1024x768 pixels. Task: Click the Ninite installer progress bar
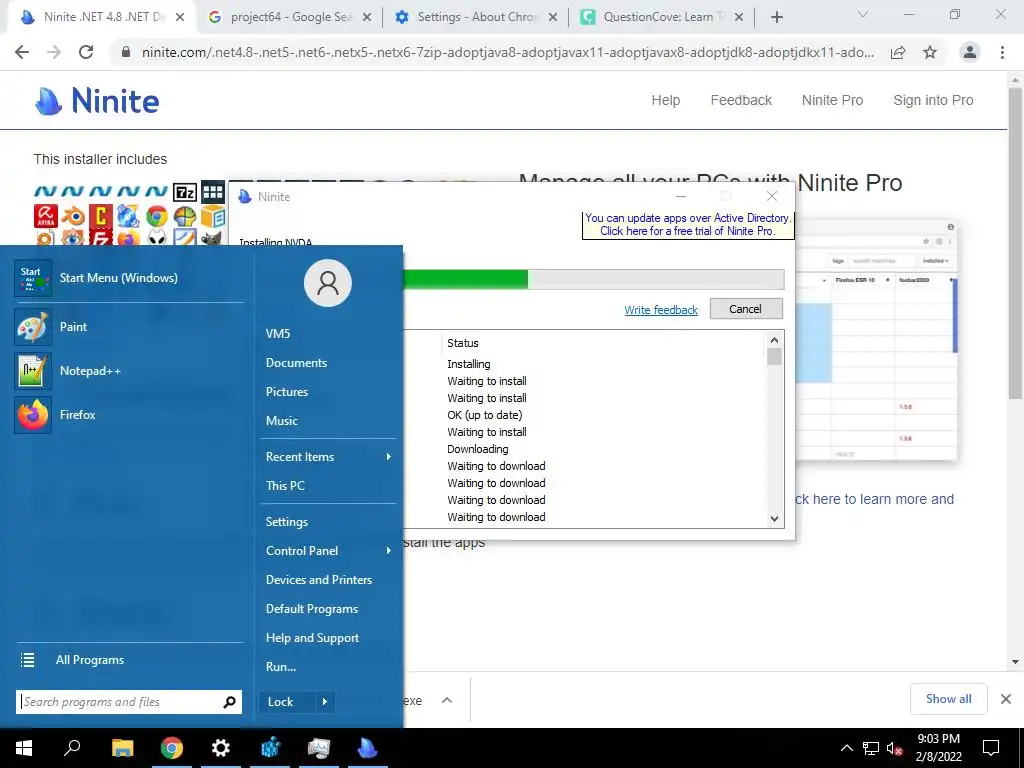[x=594, y=280]
